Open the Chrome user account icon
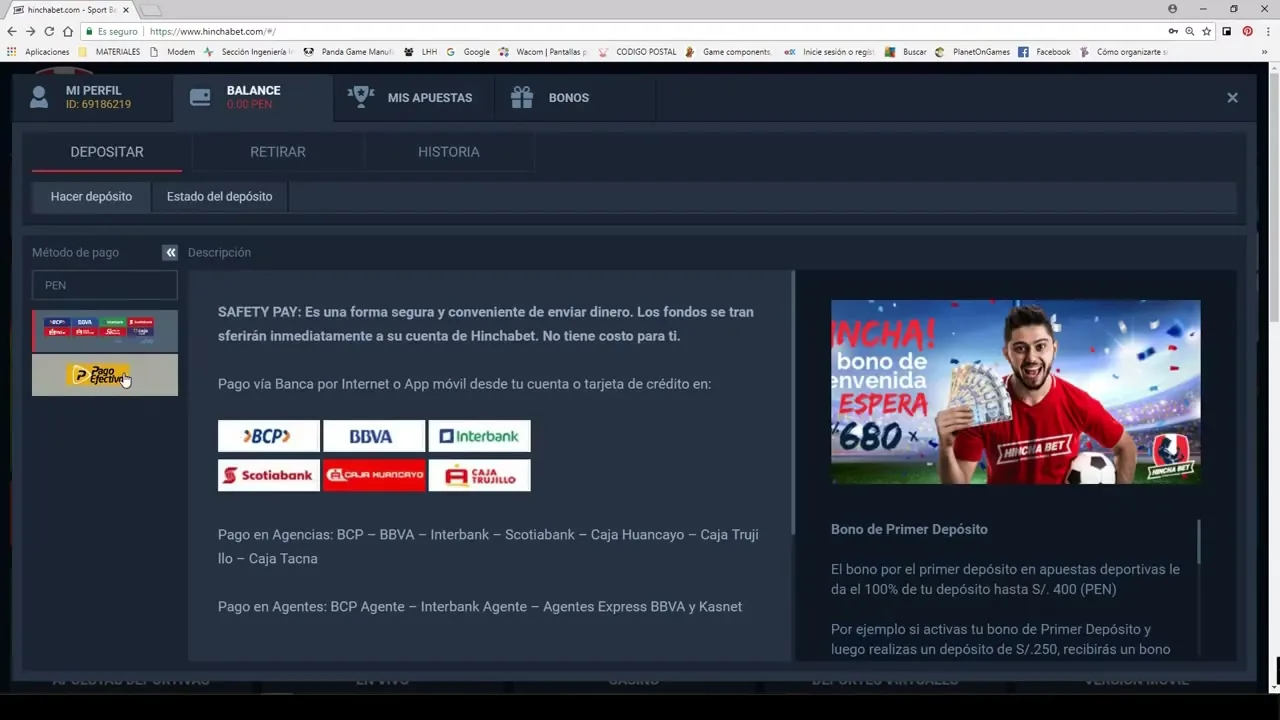Viewport: 1280px width, 720px height. click(x=1173, y=9)
